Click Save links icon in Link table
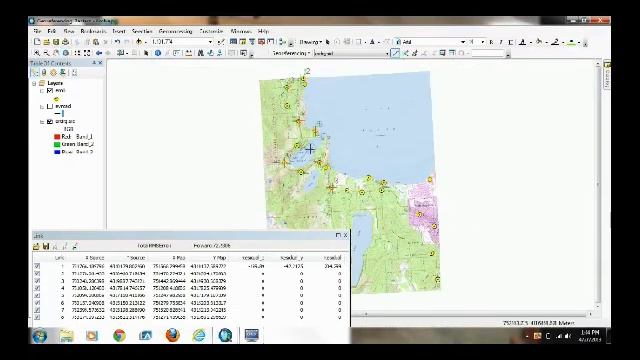This screenshot has width=640, height=360. [46, 246]
